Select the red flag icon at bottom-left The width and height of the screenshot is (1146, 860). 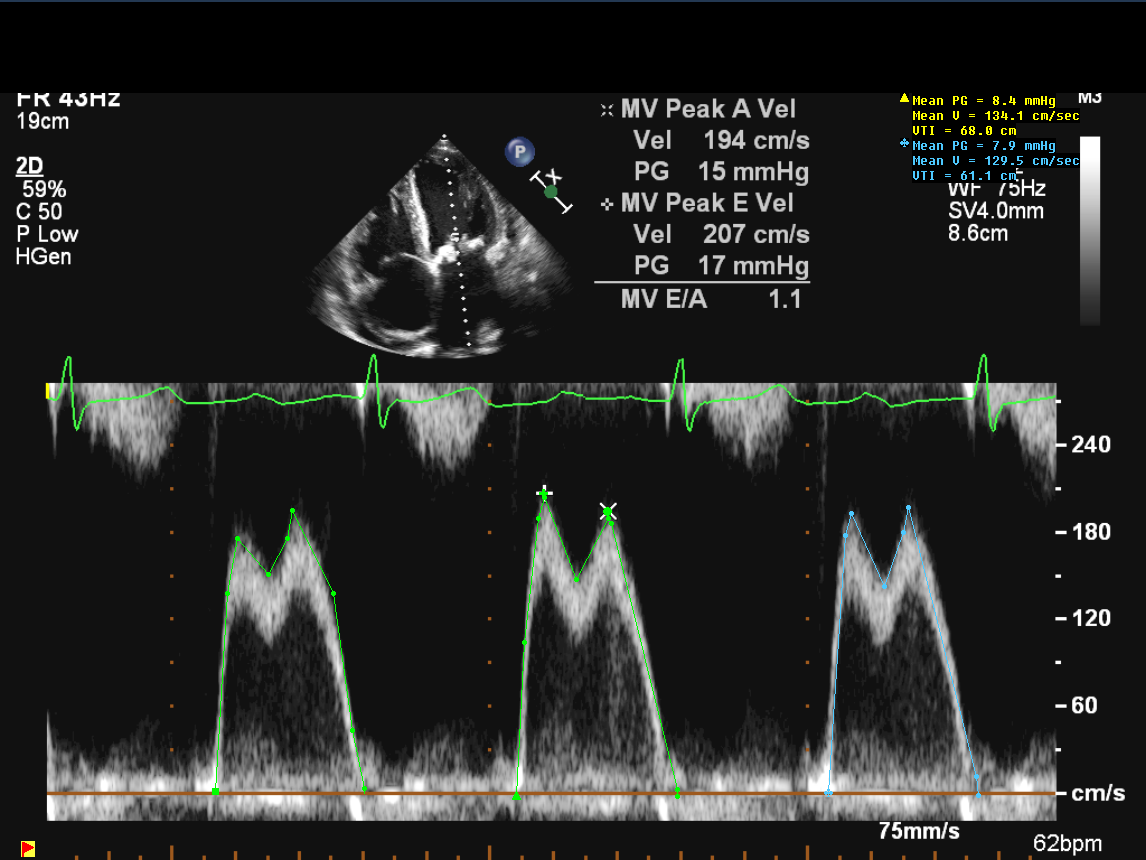click(x=28, y=849)
